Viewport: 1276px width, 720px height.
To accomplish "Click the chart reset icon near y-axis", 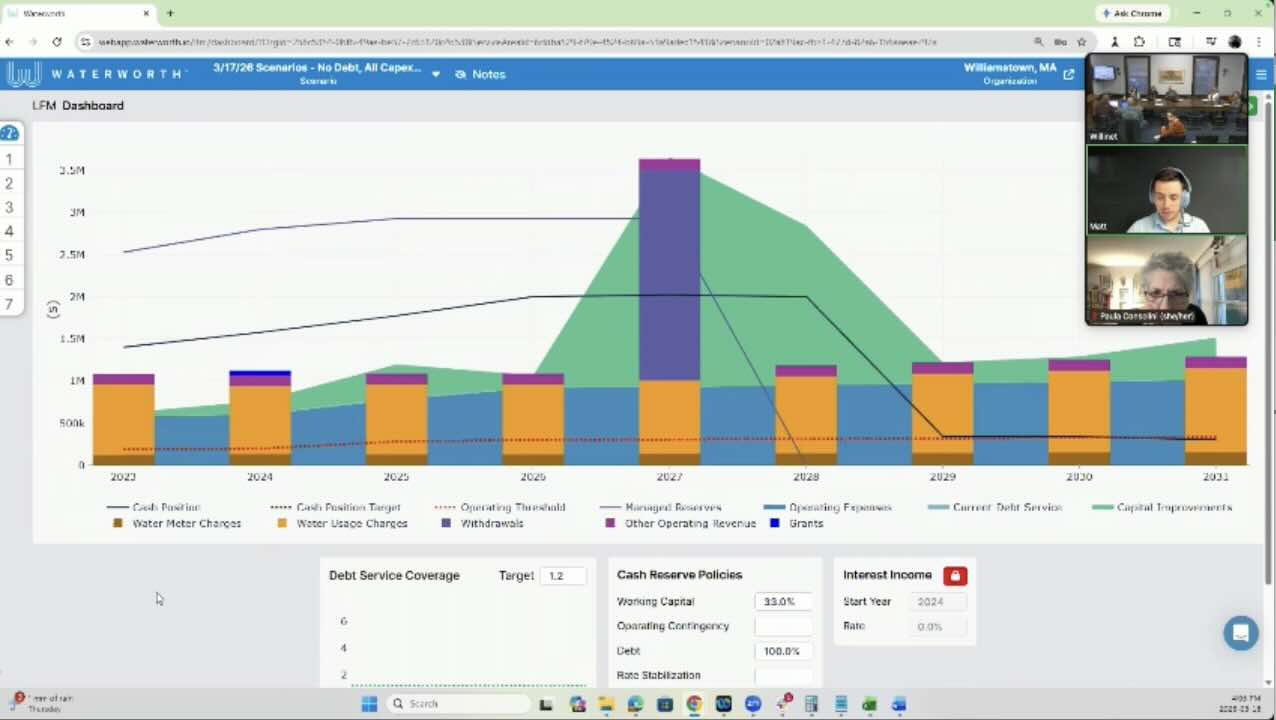I will pos(53,310).
